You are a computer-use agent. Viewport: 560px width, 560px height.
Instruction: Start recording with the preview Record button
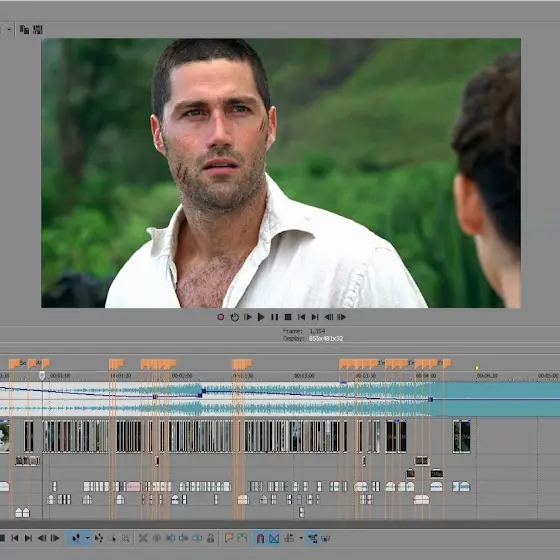pyautogui.click(x=221, y=317)
